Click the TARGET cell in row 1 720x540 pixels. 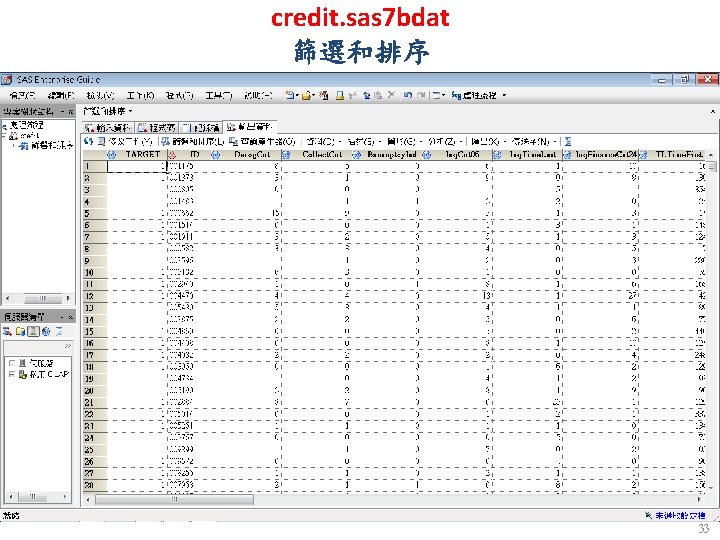click(x=136, y=166)
